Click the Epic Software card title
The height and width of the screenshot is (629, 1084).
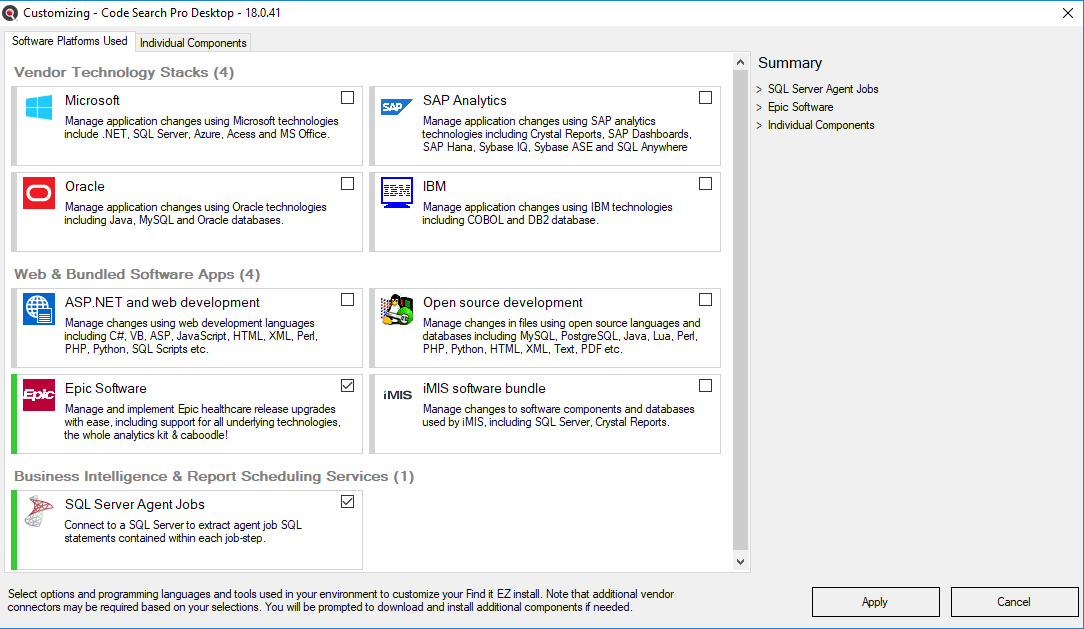[x=106, y=388]
